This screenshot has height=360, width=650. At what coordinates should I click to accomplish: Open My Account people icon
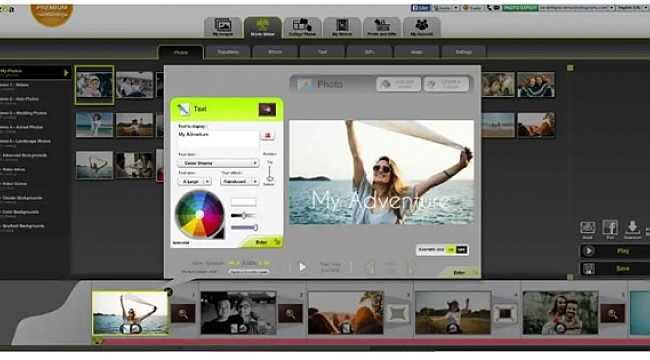(x=422, y=27)
